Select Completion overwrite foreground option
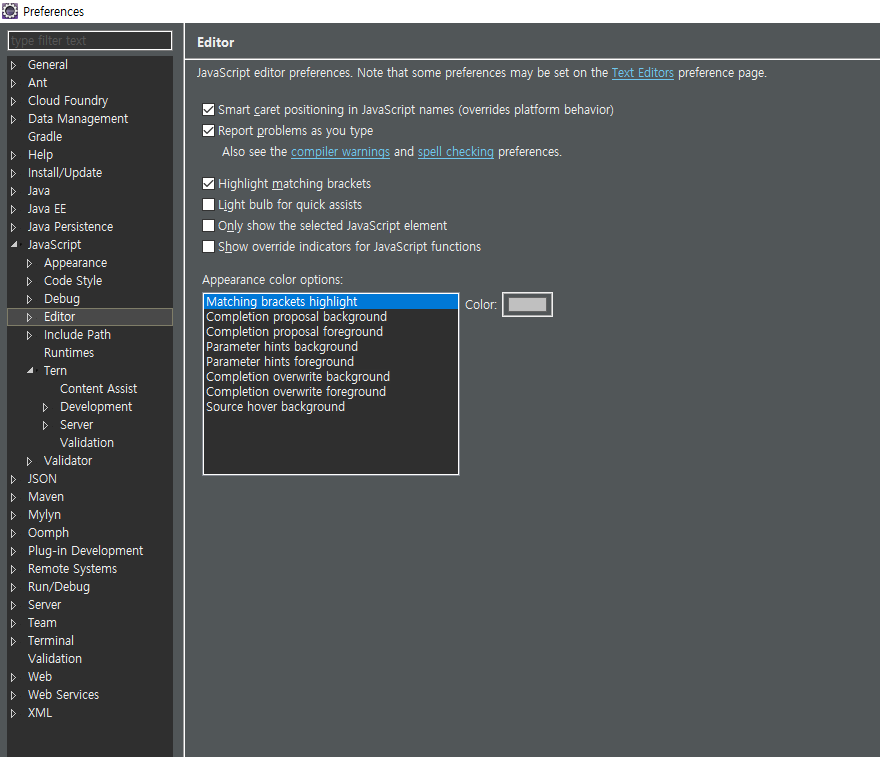Viewport: 880px width, 757px height. (331, 392)
